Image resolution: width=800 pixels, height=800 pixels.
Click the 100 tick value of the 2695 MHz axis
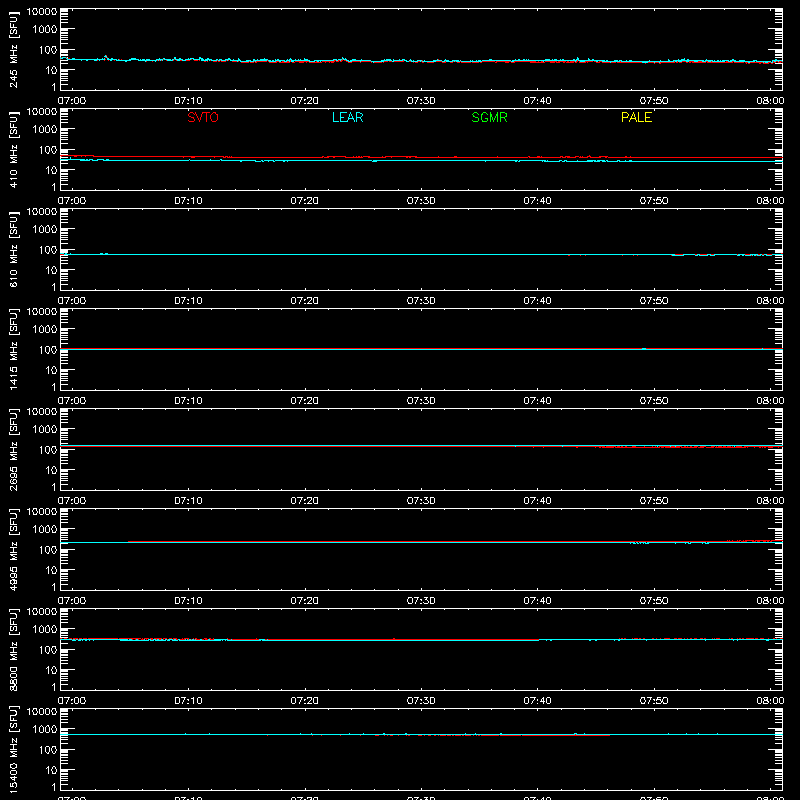click(x=48, y=450)
